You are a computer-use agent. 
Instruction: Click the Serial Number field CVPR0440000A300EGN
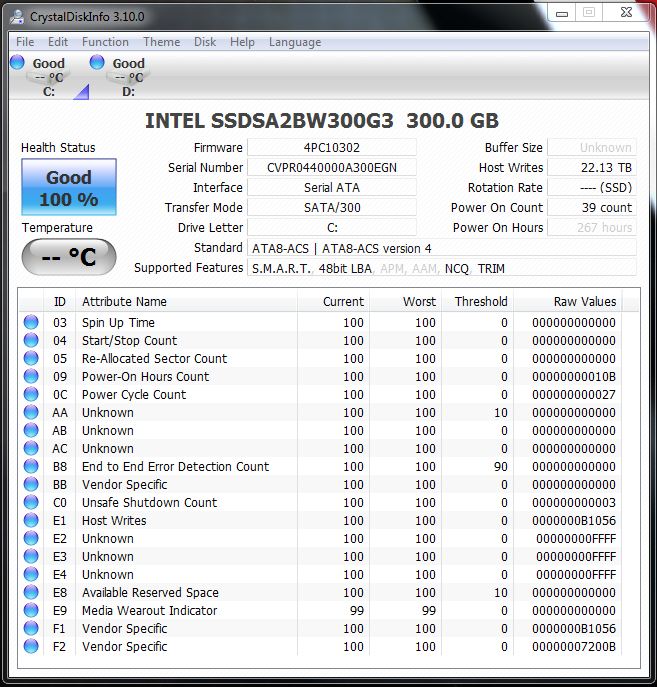(332, 168)
